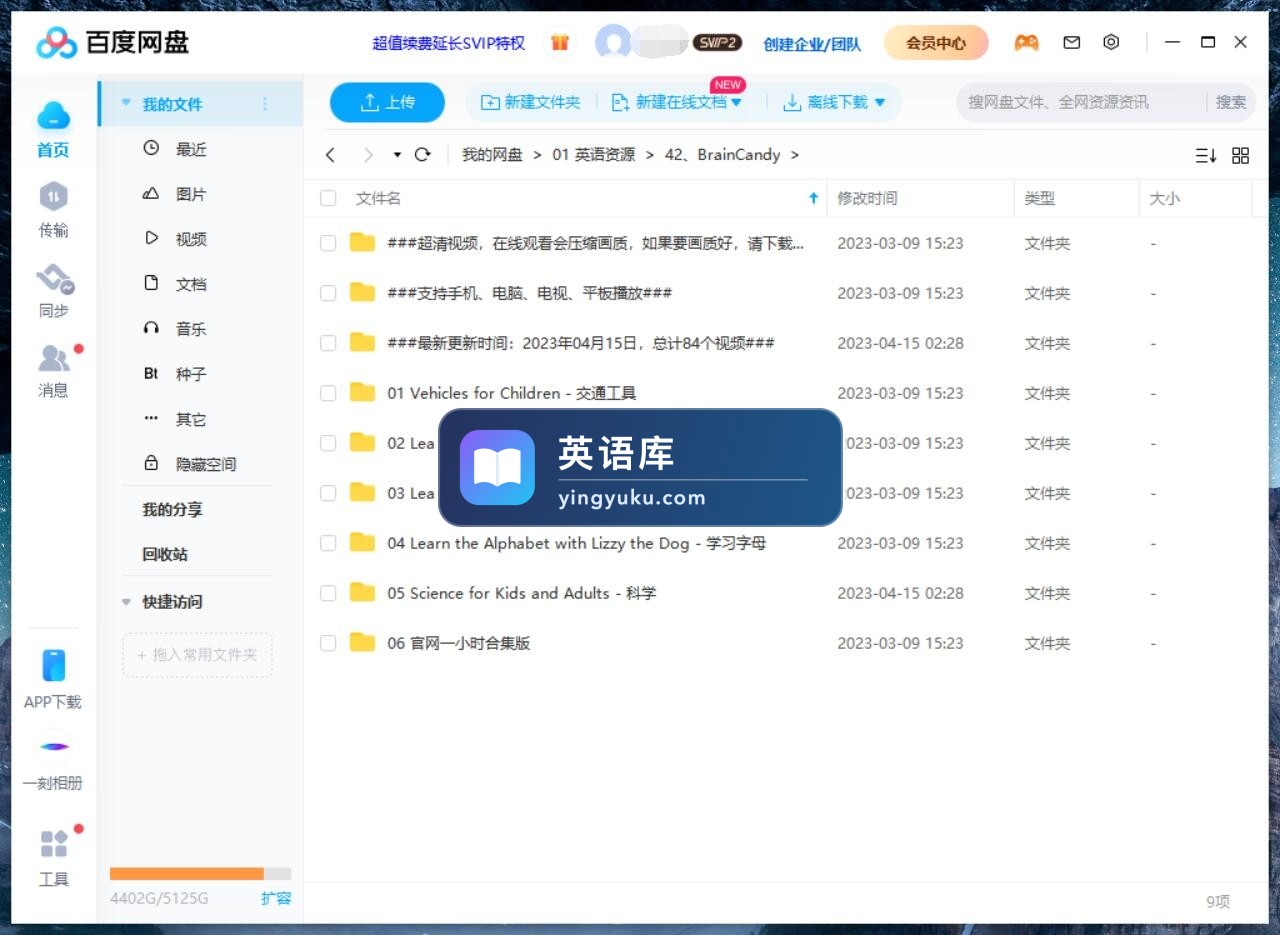Viewport: 1280px width, 935px height.
Task: Click the sort arrow in 文件名 column
Action: 813,198
